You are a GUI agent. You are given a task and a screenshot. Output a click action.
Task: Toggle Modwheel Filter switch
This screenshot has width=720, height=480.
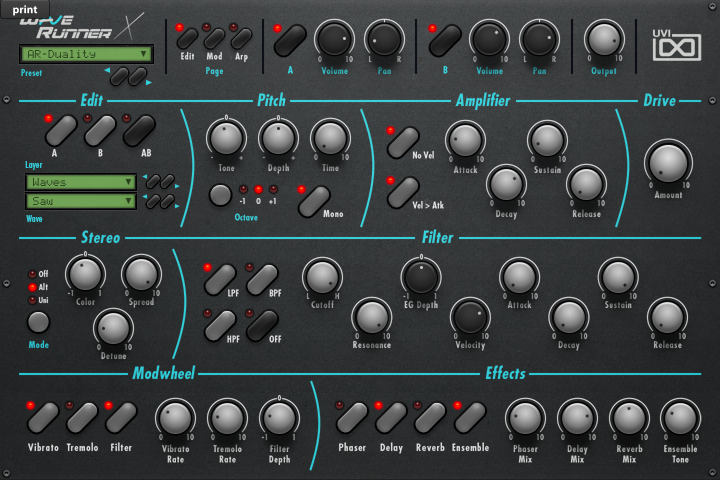point(121,418)
